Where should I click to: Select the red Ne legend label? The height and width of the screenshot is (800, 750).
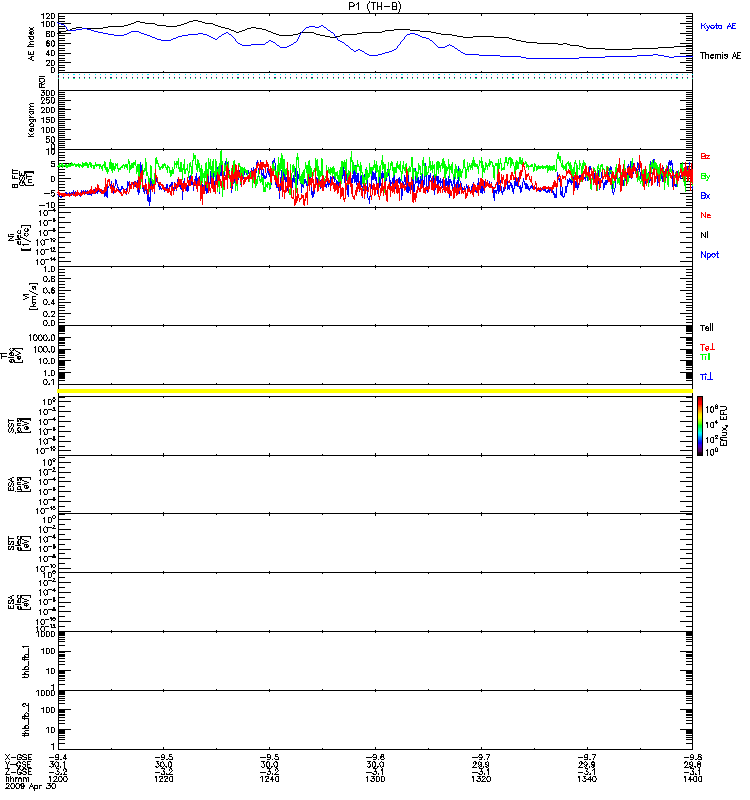coord(706,215)
